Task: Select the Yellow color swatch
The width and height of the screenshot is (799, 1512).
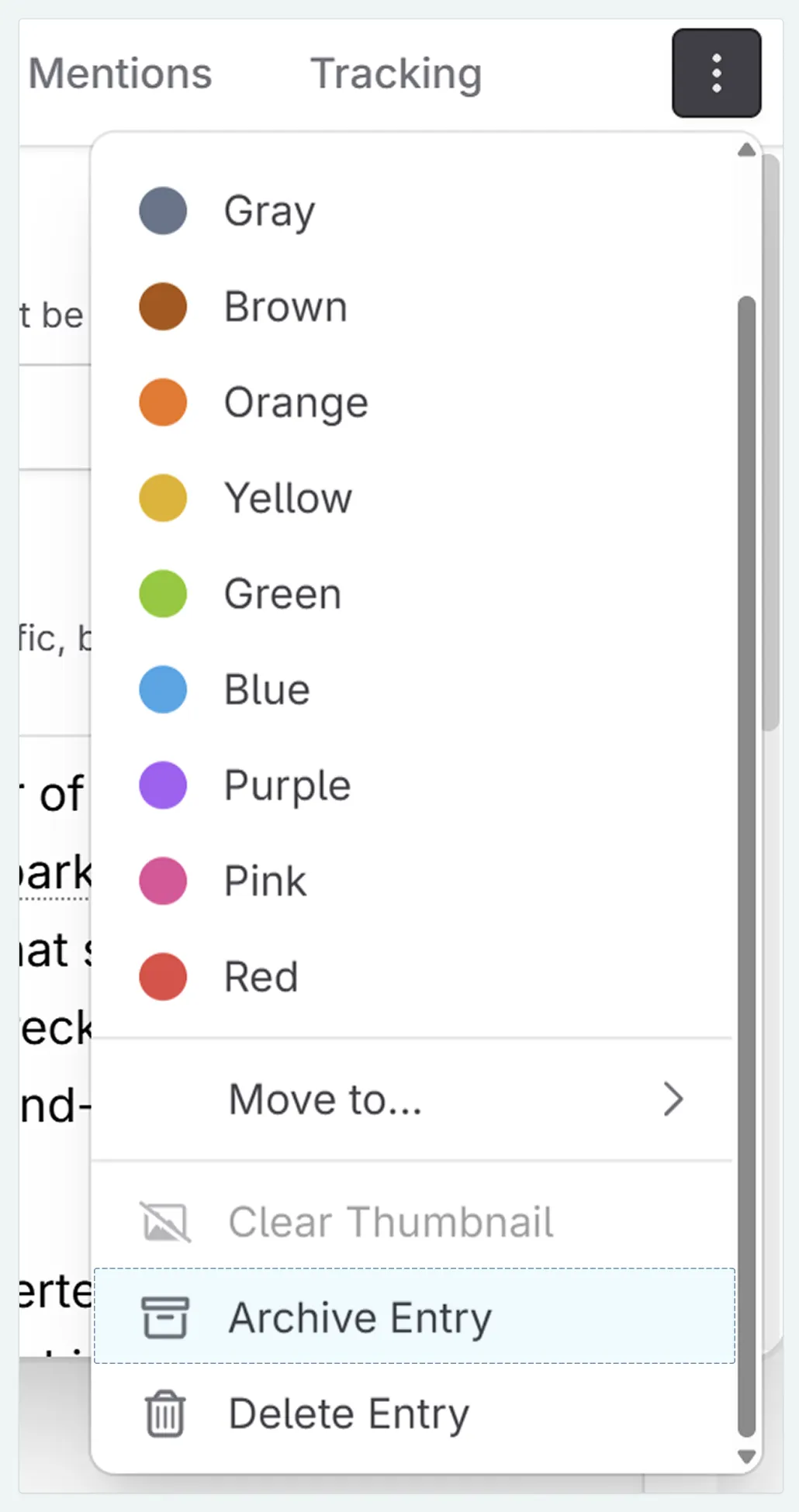Action: click(x=163, y=498)
